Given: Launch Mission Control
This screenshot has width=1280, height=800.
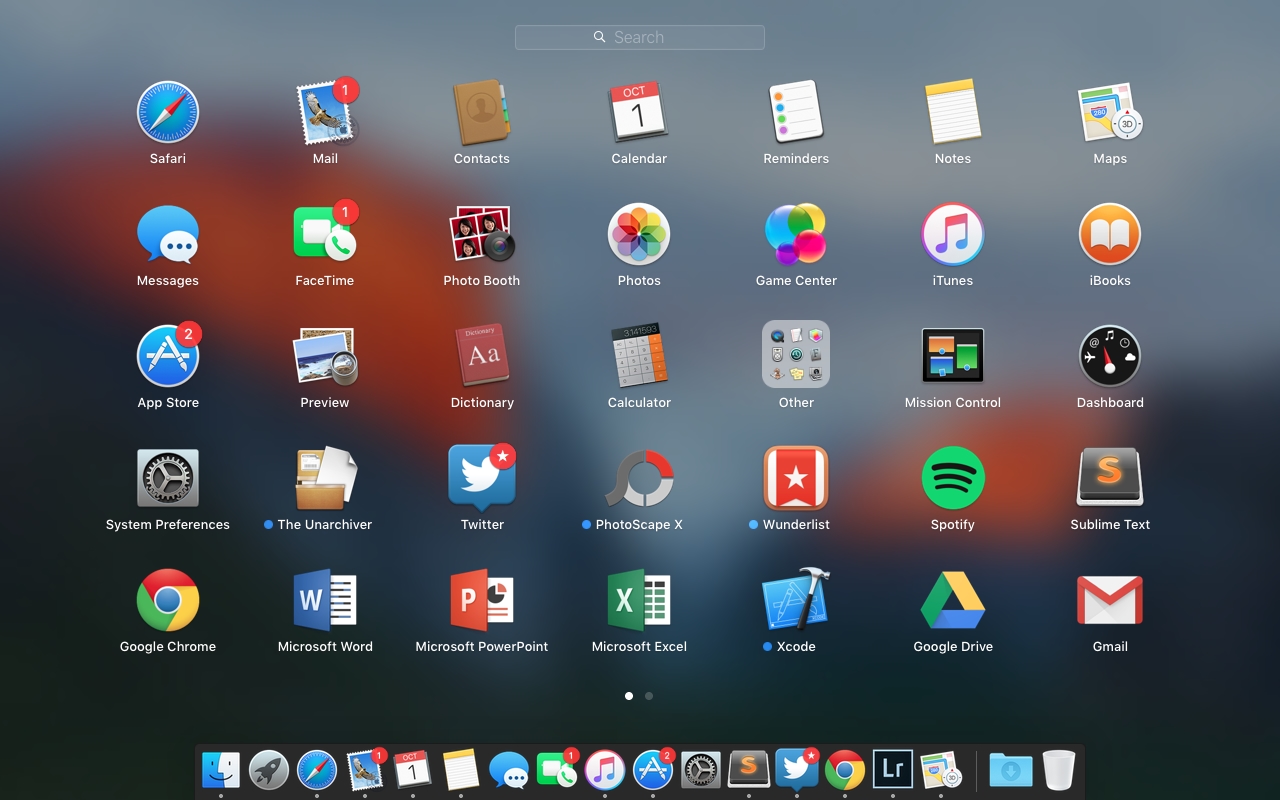Looking at the screenshot, I should pyautogui.click(x=953, y=355).
